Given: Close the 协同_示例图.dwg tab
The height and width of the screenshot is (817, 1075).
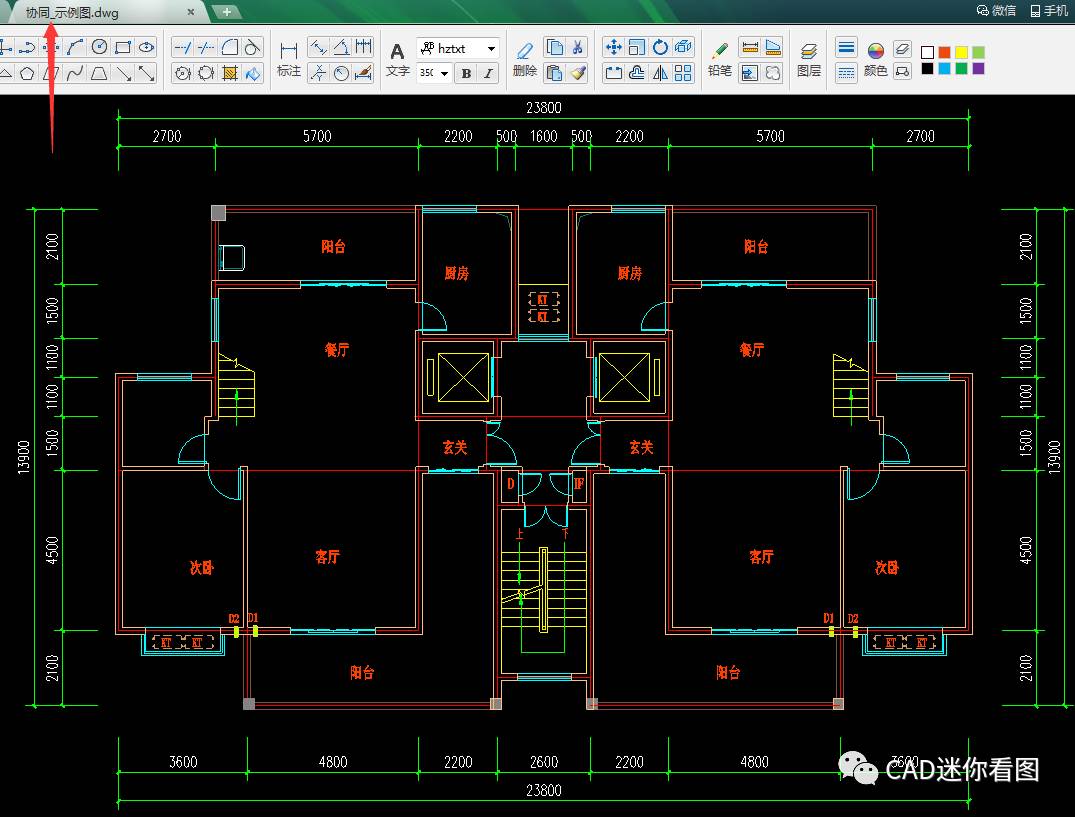Looking at the screenshot, I should (x=191, y=12).
